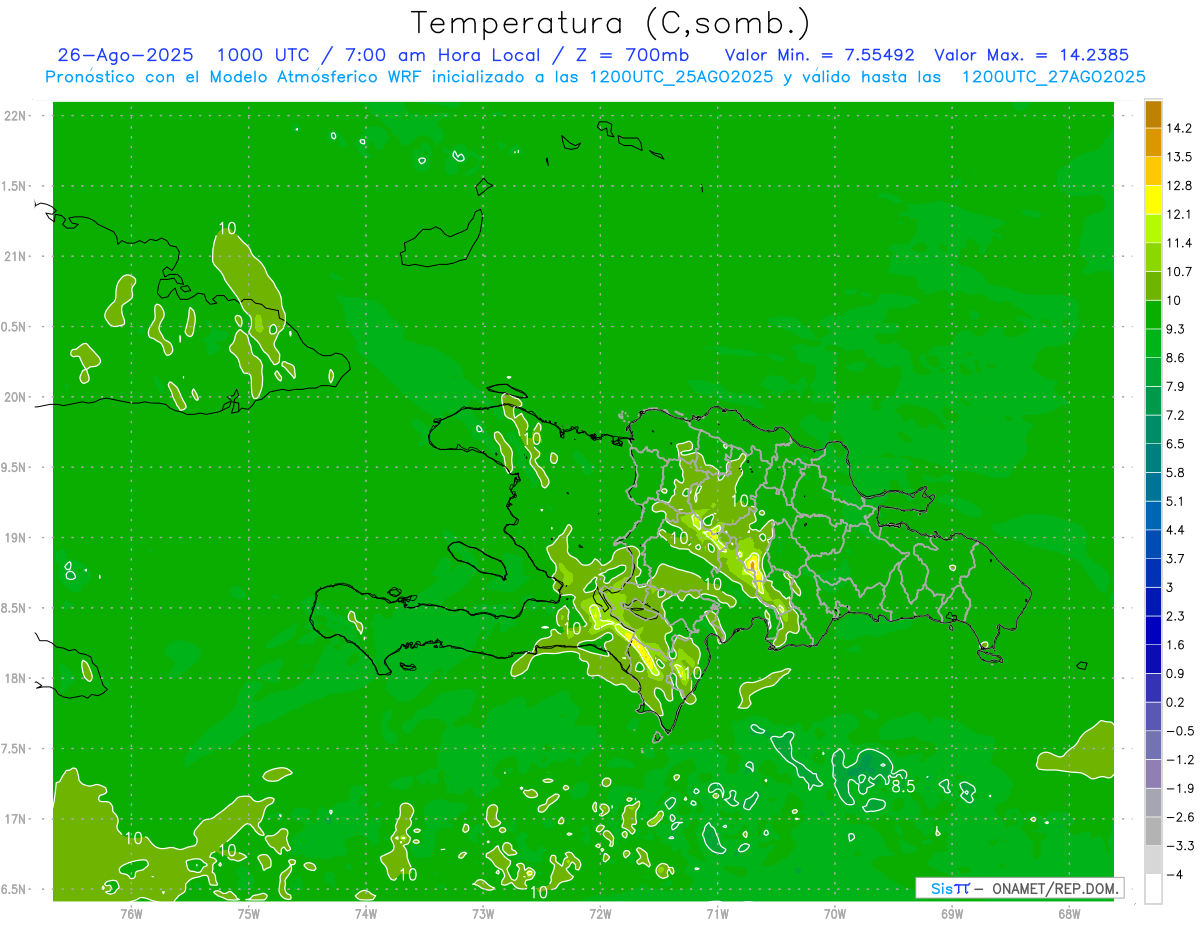Select the purple legend swatch between -1.9 and -1.2

point(1153,774)
